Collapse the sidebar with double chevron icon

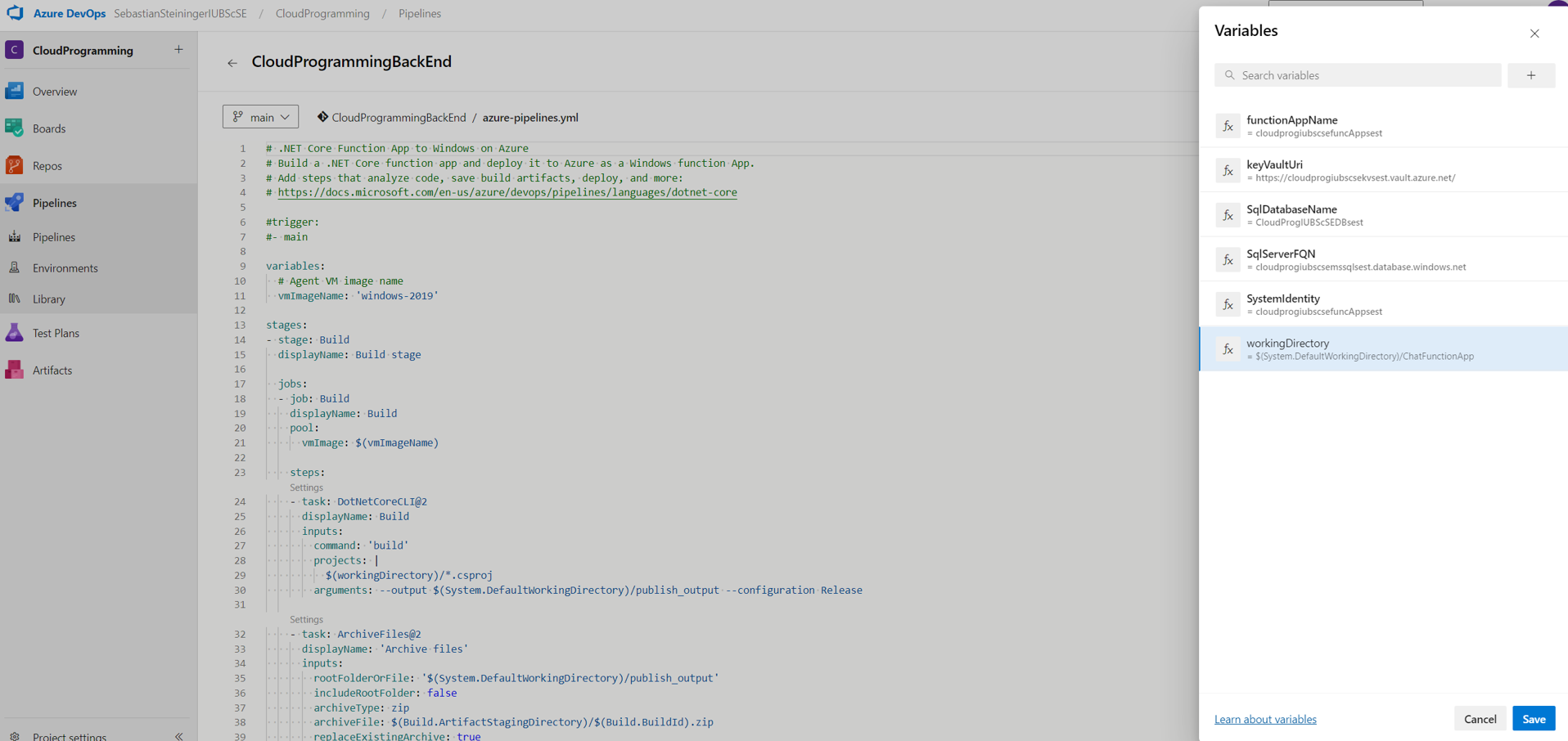coord(179,736)
